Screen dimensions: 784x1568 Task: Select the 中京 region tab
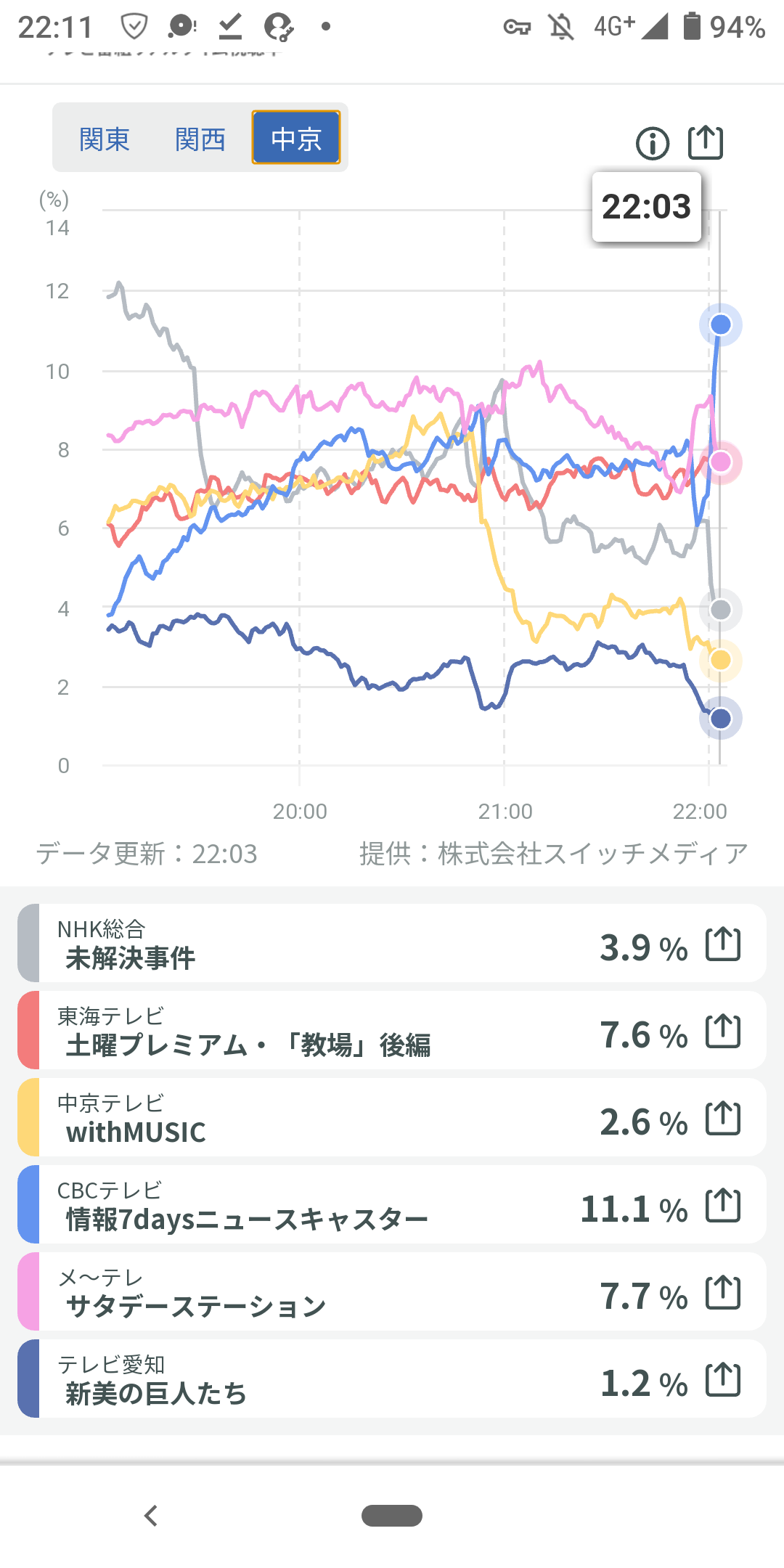[296, 138]
